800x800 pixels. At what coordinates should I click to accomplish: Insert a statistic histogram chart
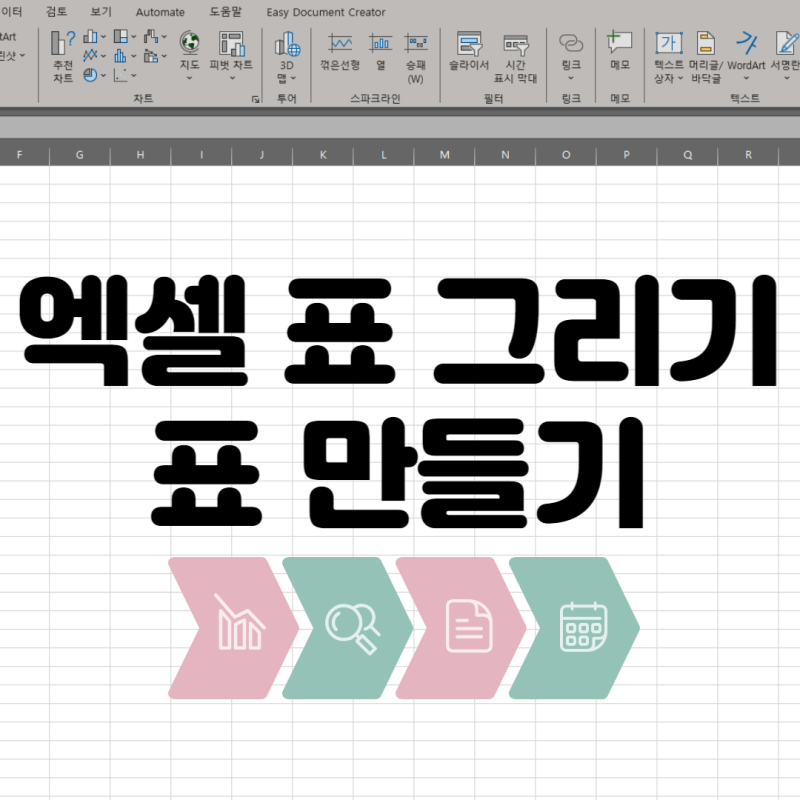[x=121, y=55]
